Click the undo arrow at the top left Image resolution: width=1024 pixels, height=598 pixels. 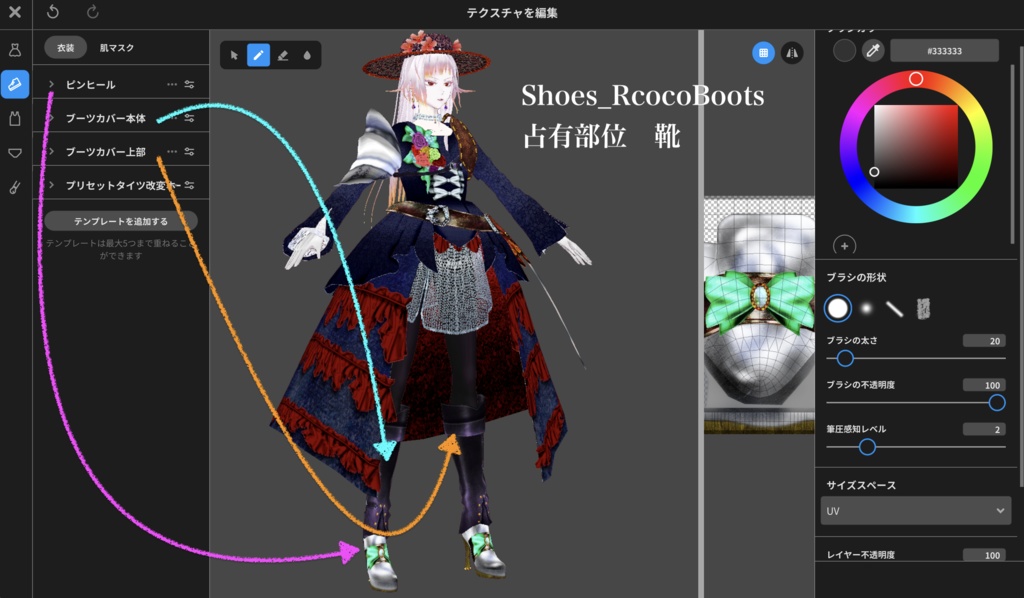click(54, 13)
